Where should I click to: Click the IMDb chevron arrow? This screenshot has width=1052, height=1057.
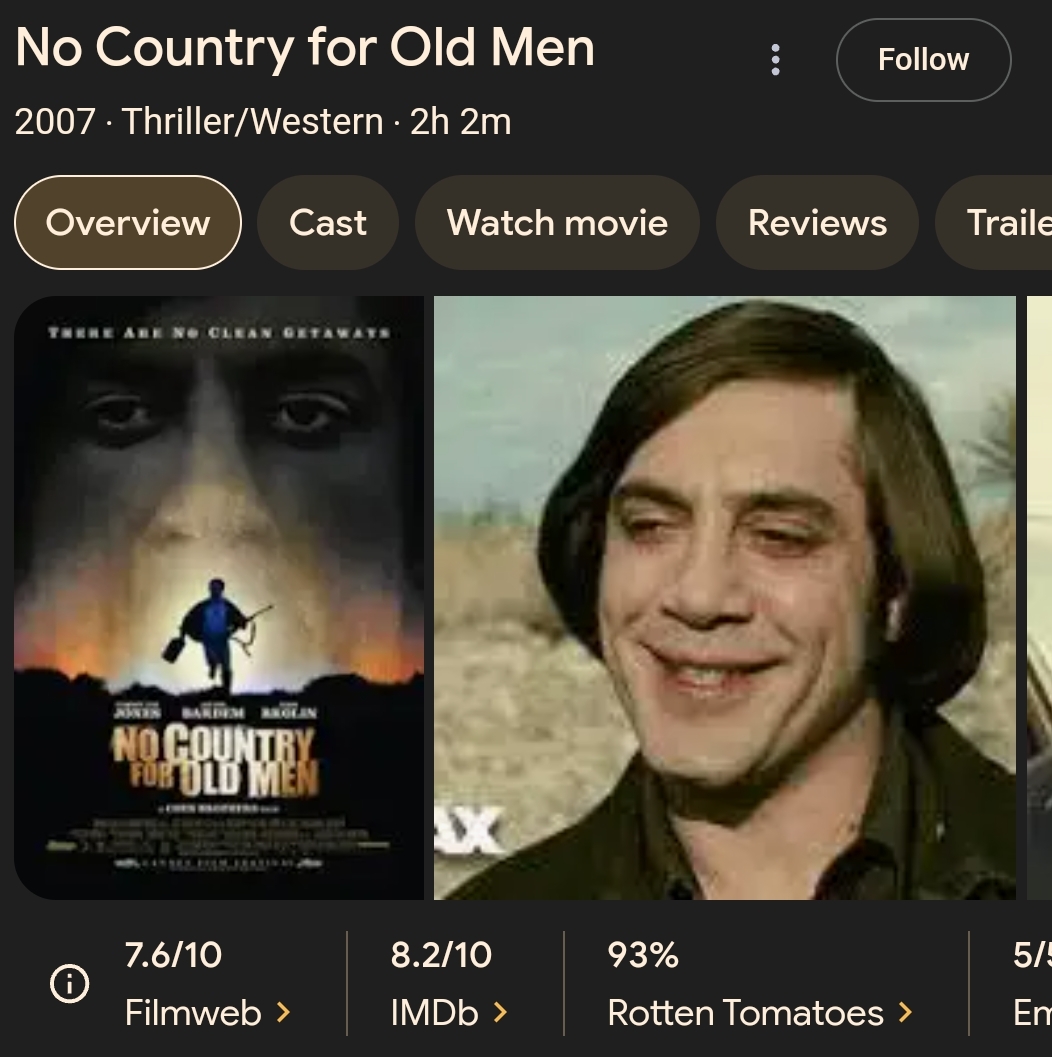point(500,1013)
